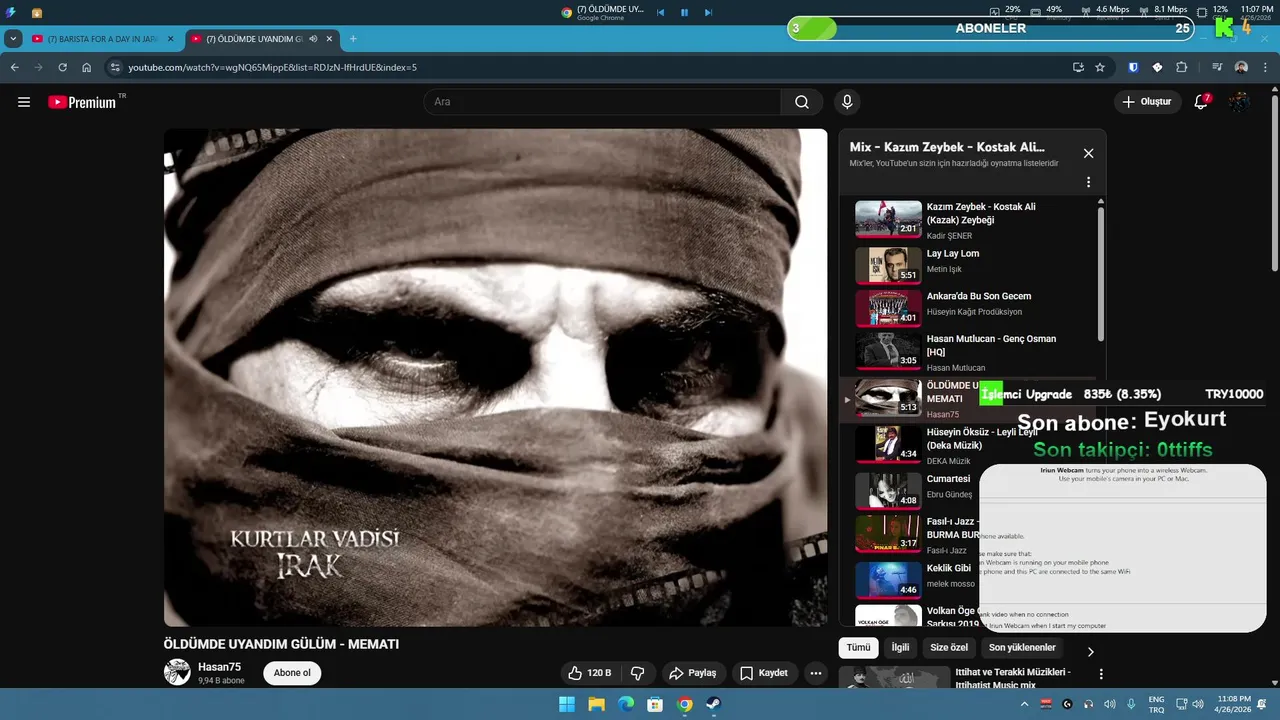Open Hasan75 channel avatar
Viewport: 1280px width, 720px height.
point(177,672)
